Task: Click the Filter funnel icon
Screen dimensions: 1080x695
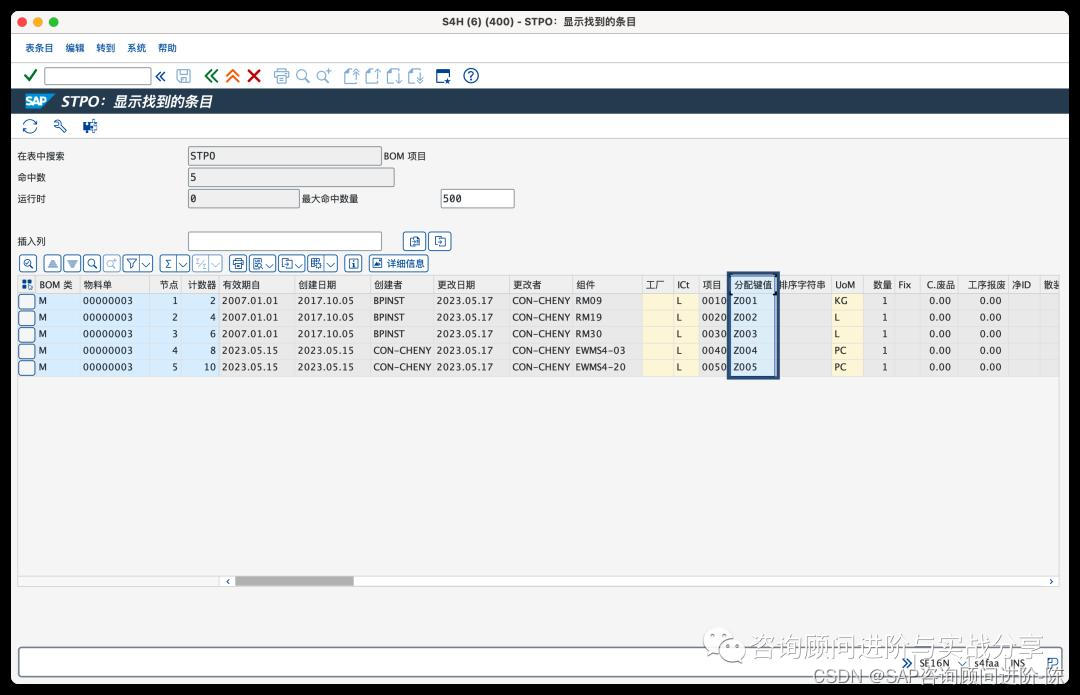Action: pyautogui.click(x=131, y=263)
